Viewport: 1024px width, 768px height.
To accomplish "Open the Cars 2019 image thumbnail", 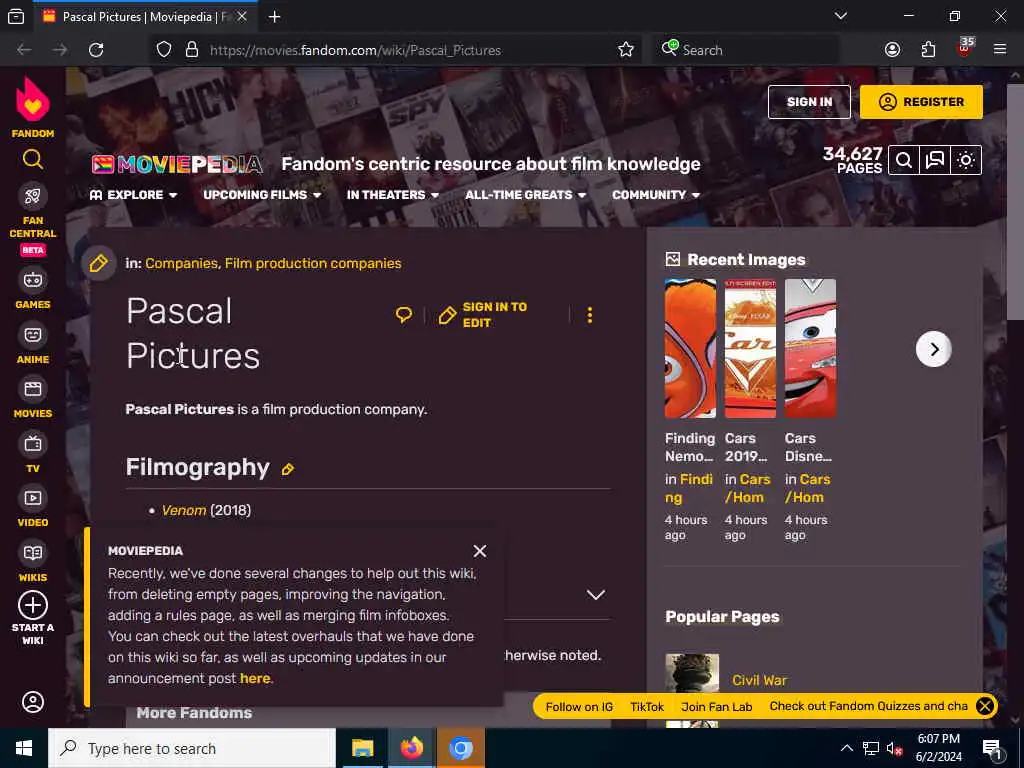I will (x=750, y=348).
